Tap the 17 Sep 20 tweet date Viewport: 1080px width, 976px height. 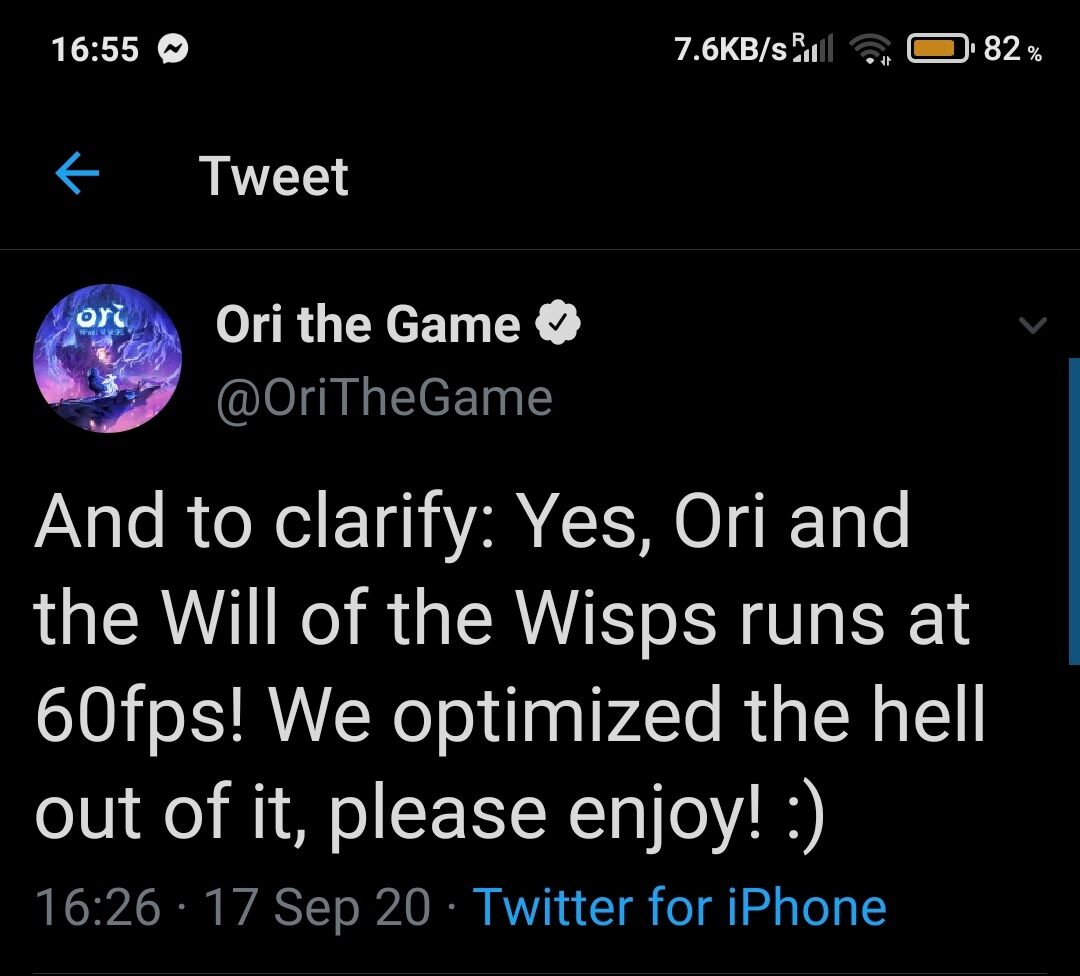tap(317, 907)
